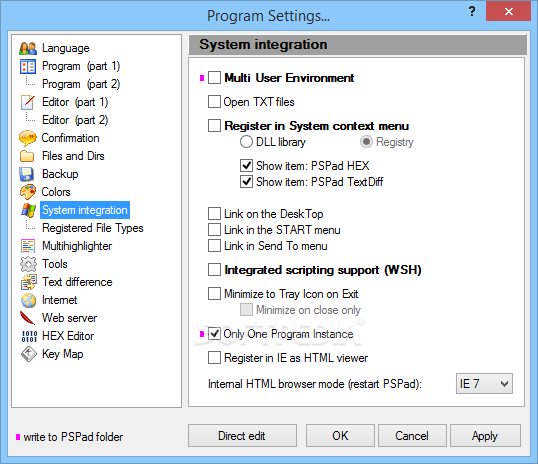Click the Apply button
This screenshot has height=464, width=538.
pos(485,436)
